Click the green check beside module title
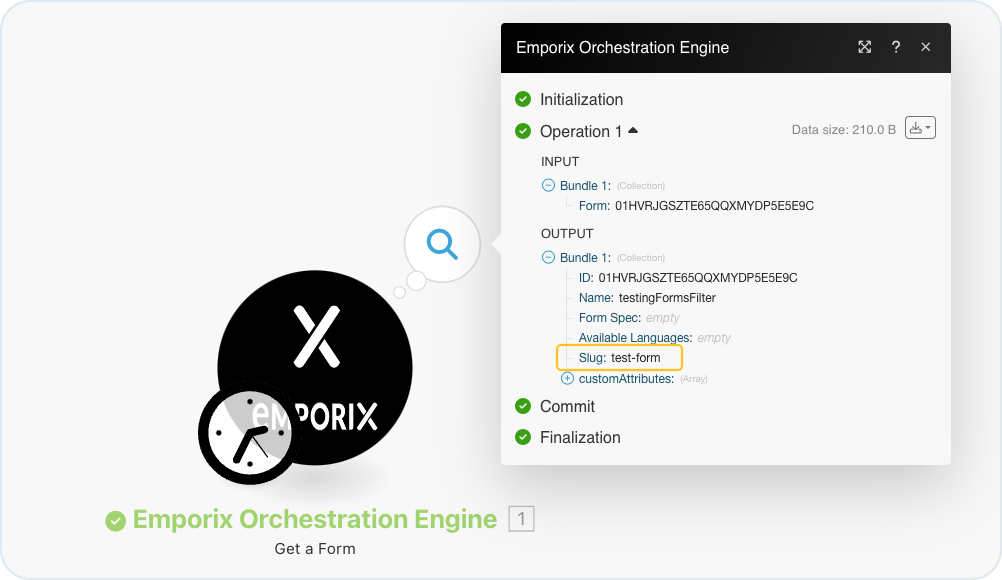 116,521
